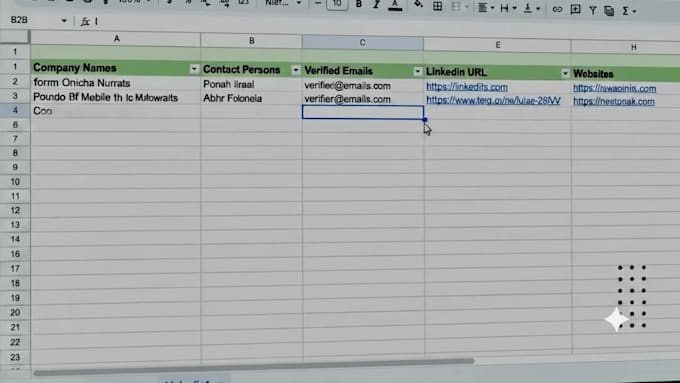680x383 pixels.
Task: Select column C header
Action: (x=363, y=43)
